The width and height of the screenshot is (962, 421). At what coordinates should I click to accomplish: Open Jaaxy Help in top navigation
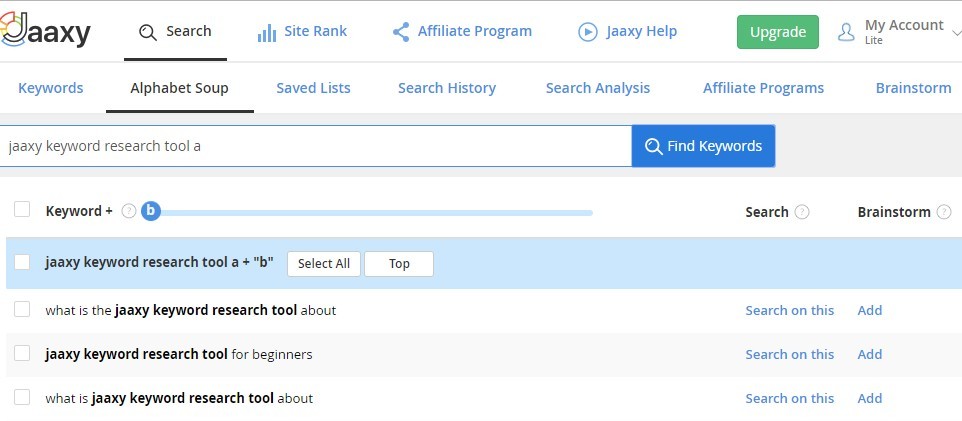[x=628, y=31]
